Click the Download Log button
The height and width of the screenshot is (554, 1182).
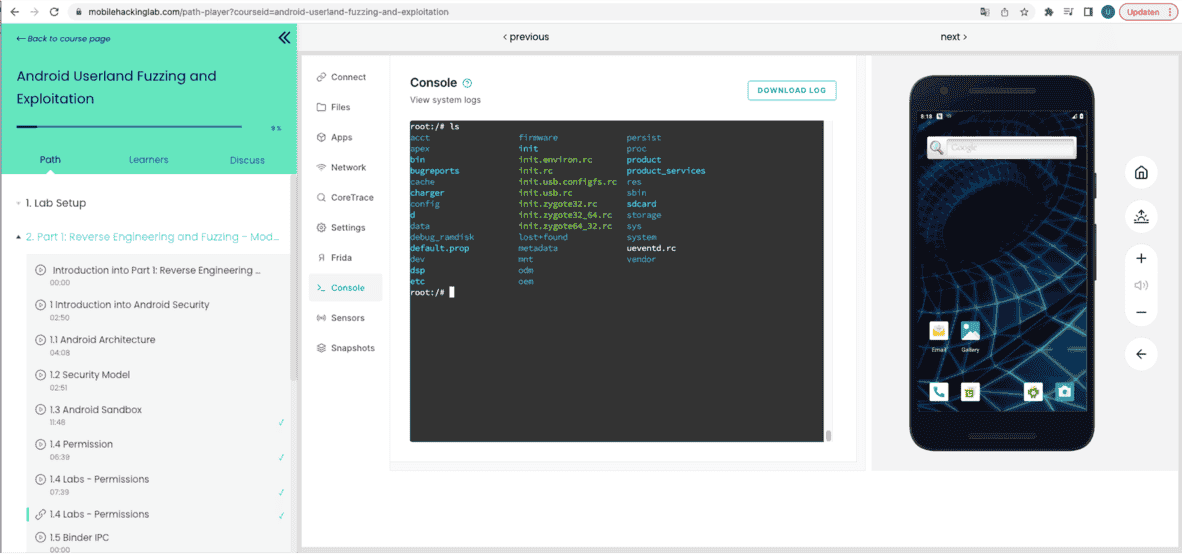[791, 90]
